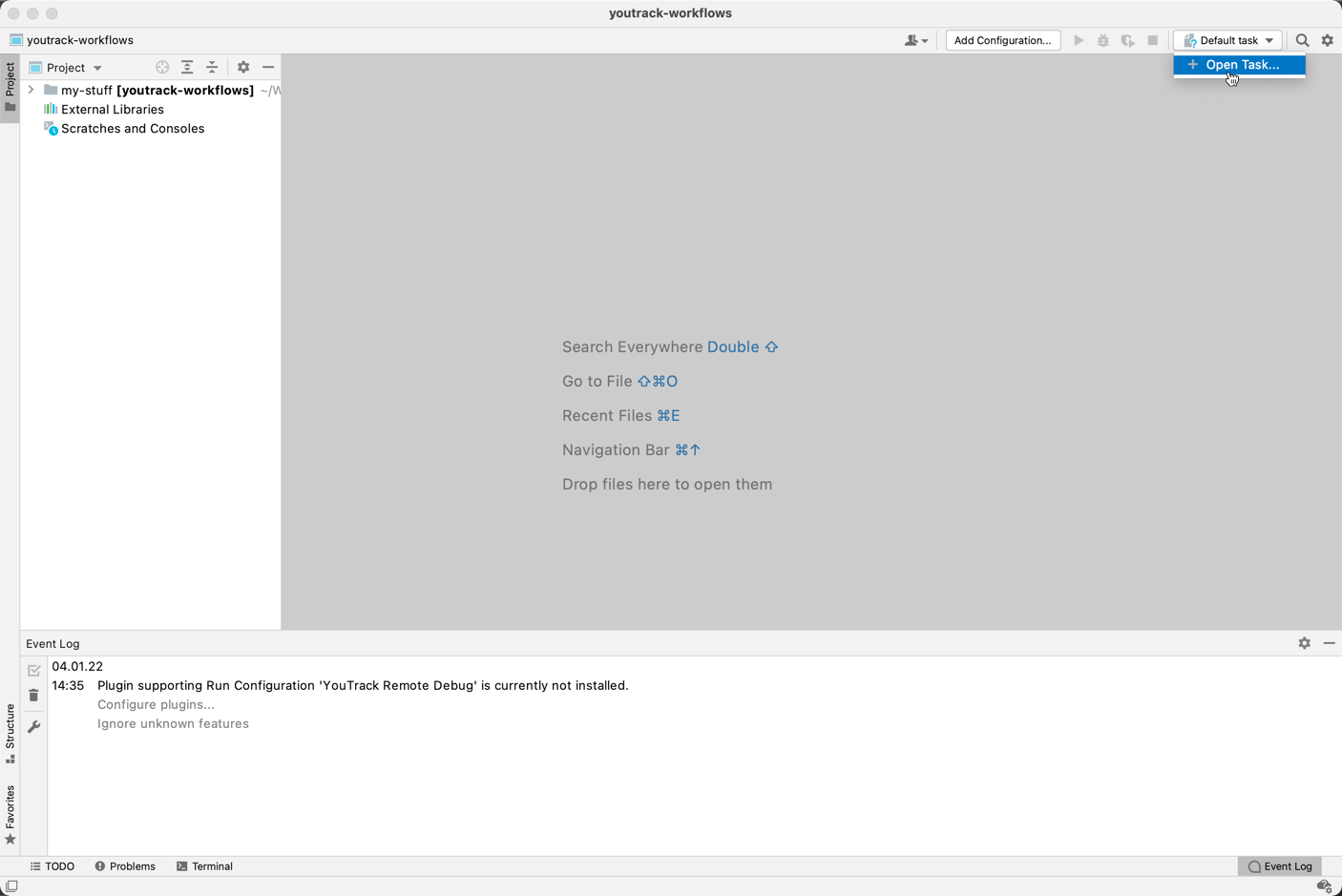
Task: Open Search Everywhere magnifier icon
Action: click(x=1302, y=40)
